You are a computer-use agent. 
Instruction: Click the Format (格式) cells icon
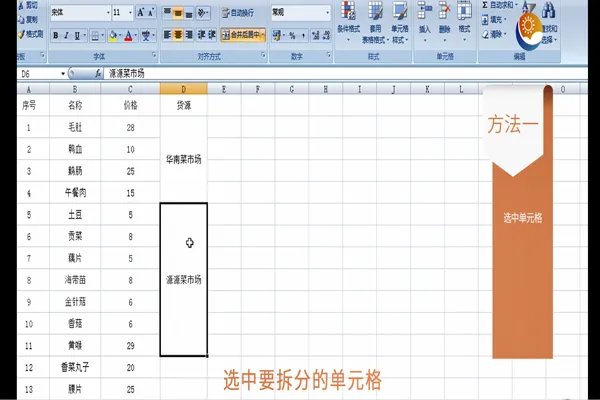click(x=464, y=11)
